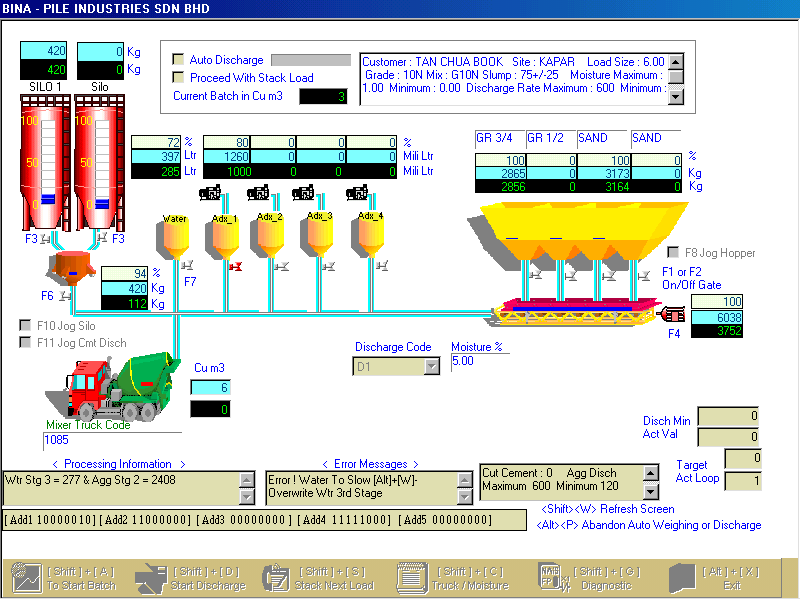This screenshot has height=600, width=800.
Task: Click the Start Discharge icon
Action: tap(151, 577)
